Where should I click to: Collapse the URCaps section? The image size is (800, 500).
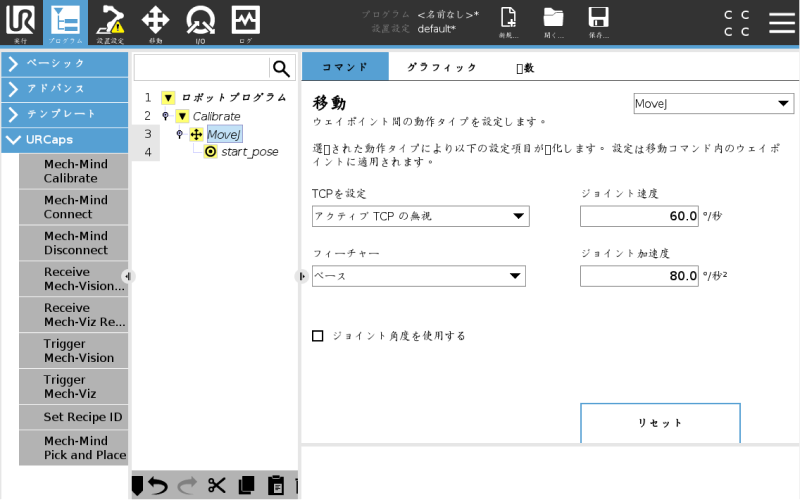[65, 140]
